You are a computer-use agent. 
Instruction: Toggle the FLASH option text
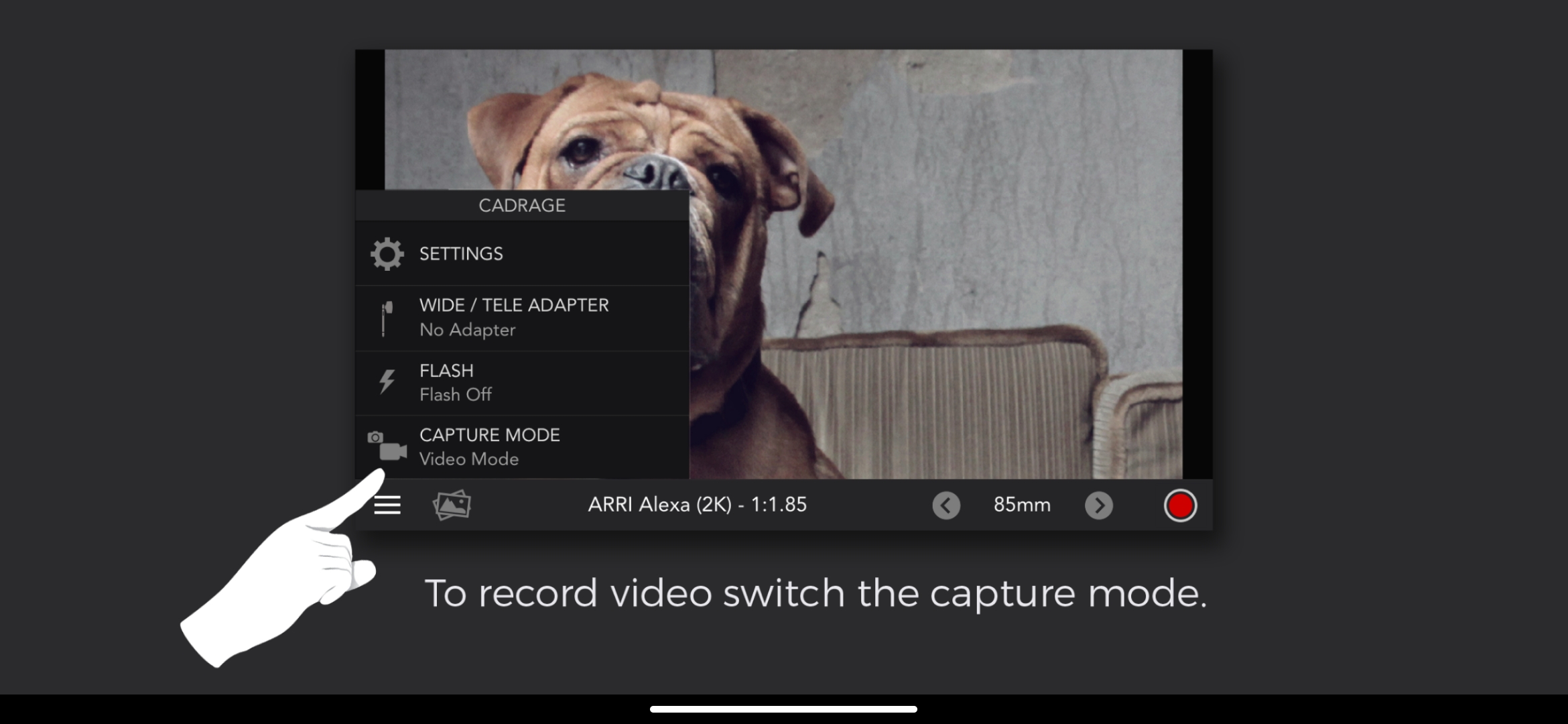tap(446, 371)
